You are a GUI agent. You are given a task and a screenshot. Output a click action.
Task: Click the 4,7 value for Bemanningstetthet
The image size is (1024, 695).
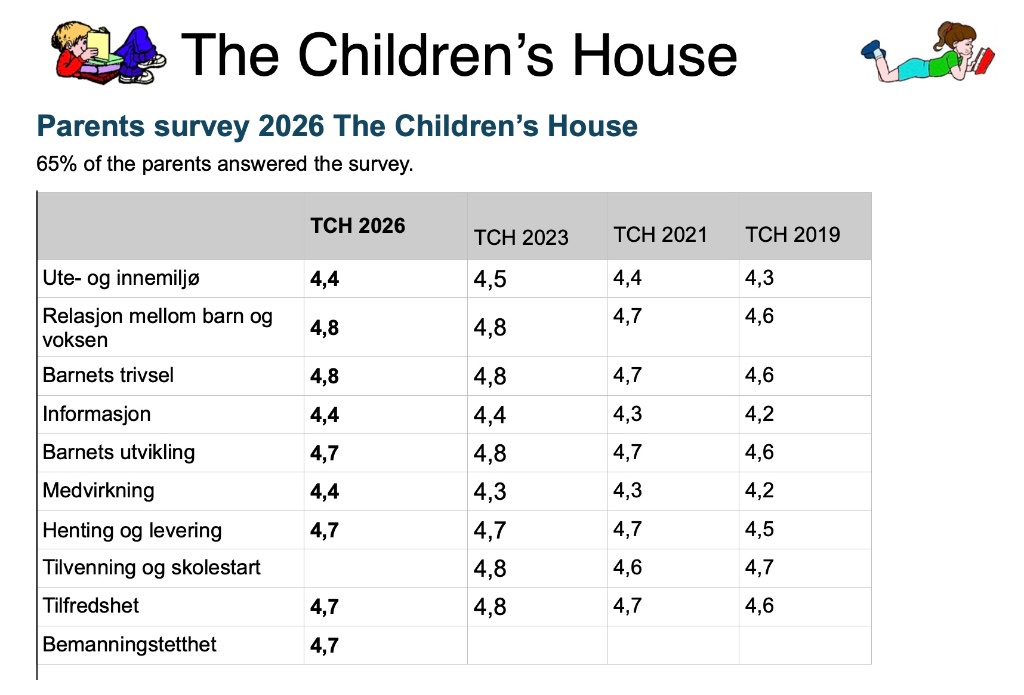pos(324,645)
